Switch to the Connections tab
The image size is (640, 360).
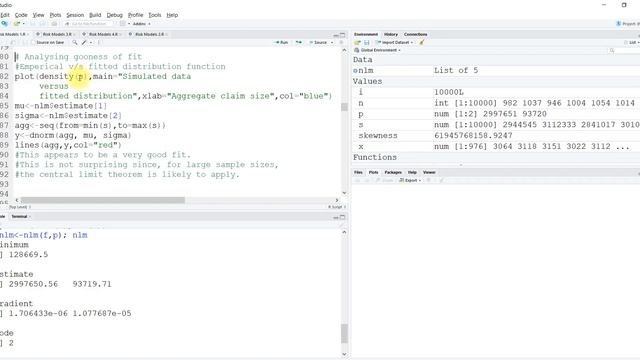pyautogui.click(x=416, y=34)
